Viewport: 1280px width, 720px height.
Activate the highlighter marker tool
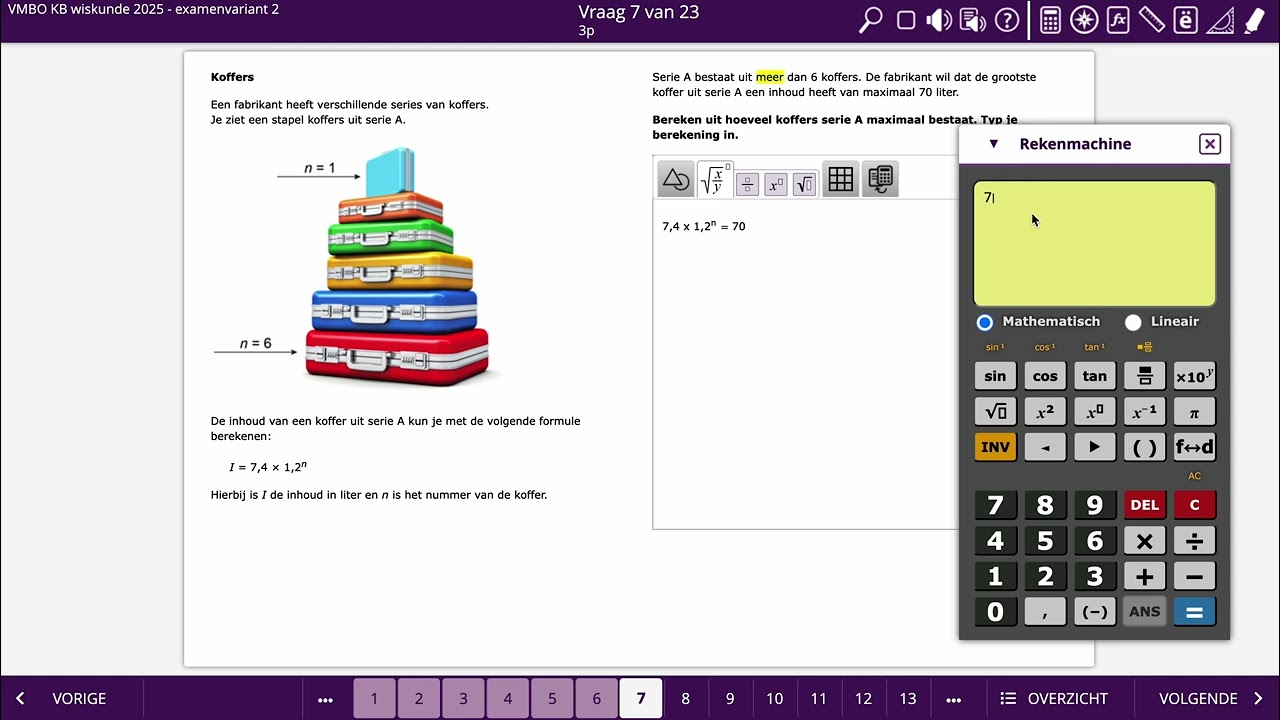1253,20
